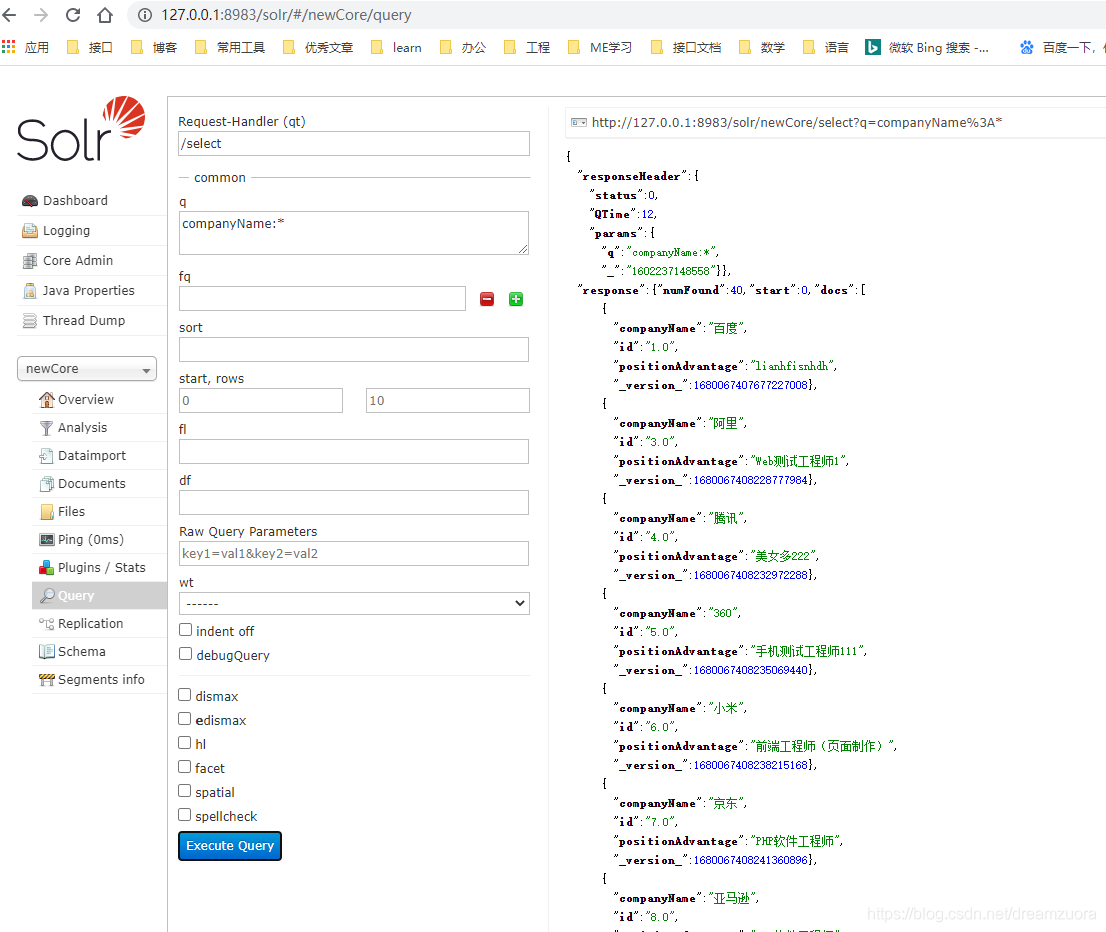The height and width of the screenshot is (932, 1106).
Task: Click the rows value field
Action: [448, 401]
